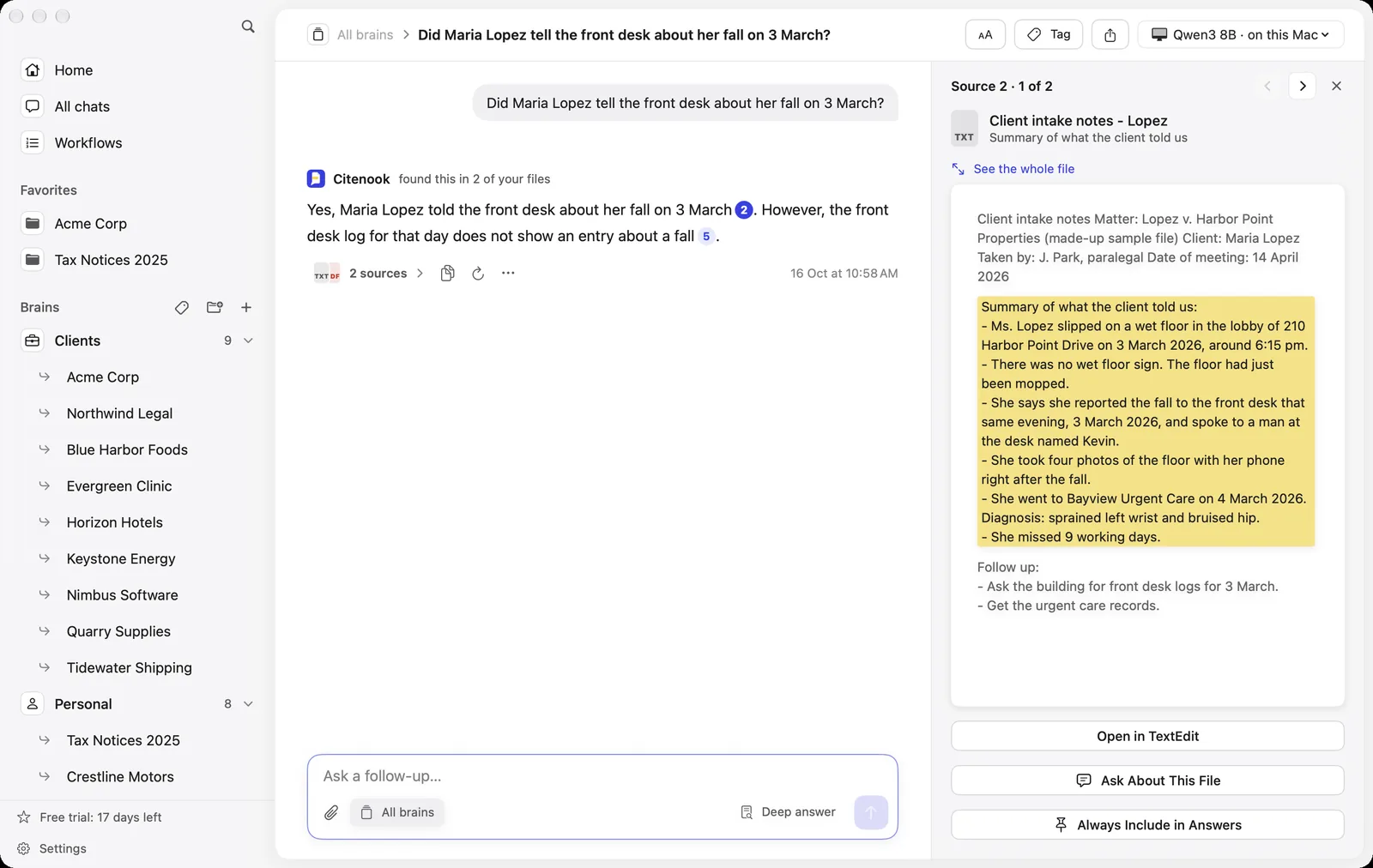Open Acme Corp favorite folder

tap(137, 224)
